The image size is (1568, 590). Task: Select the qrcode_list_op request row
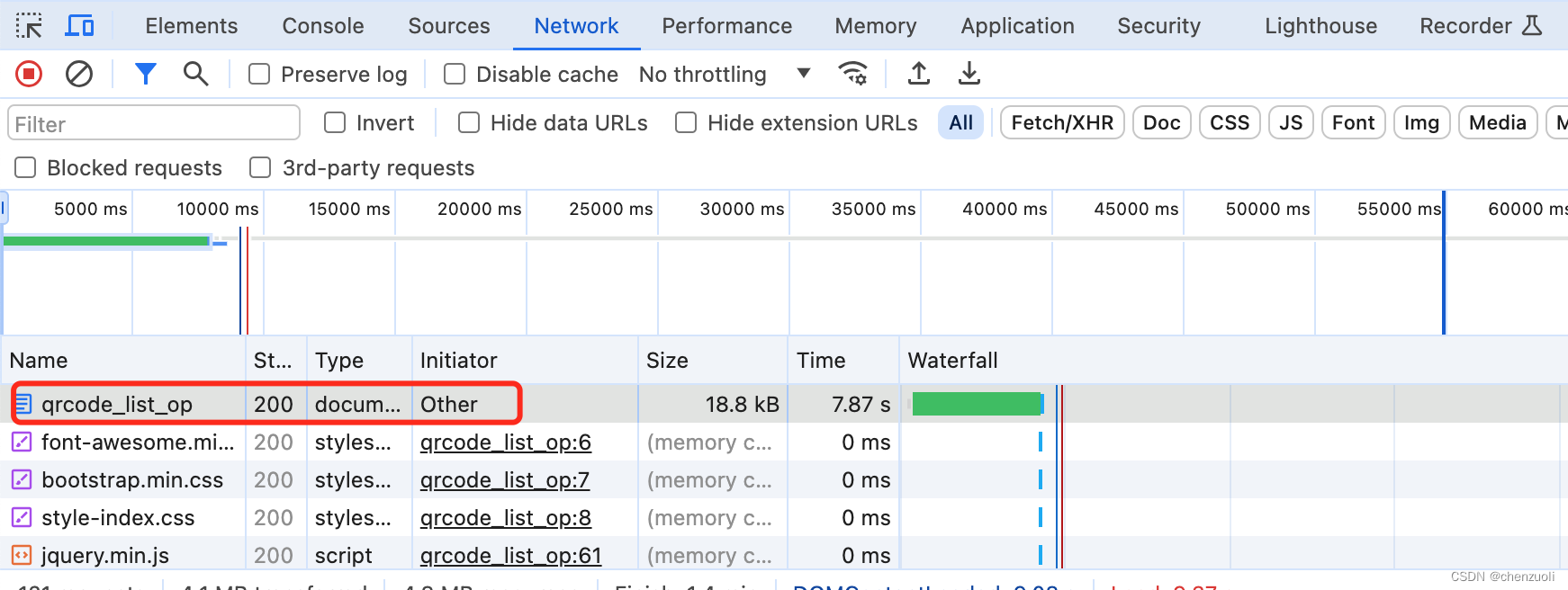(x=784, y=404)
